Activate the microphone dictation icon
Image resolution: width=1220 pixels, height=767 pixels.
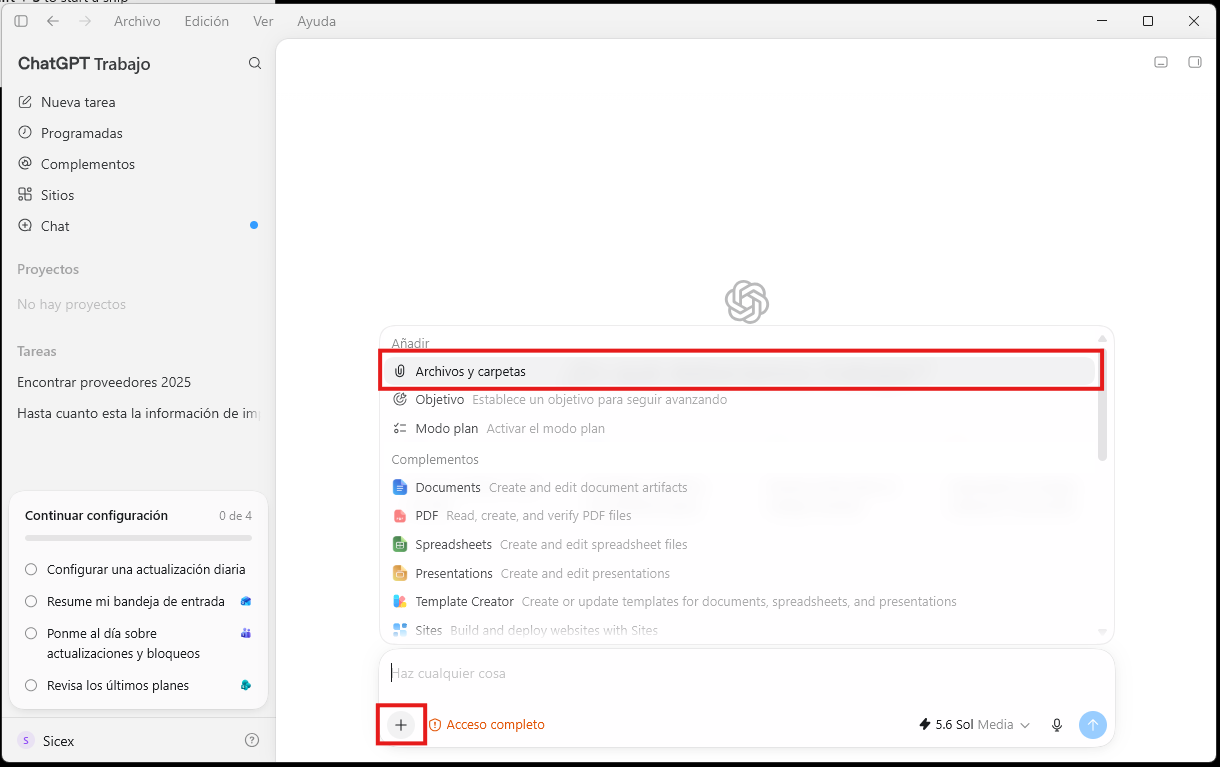tap(1057, 725)
